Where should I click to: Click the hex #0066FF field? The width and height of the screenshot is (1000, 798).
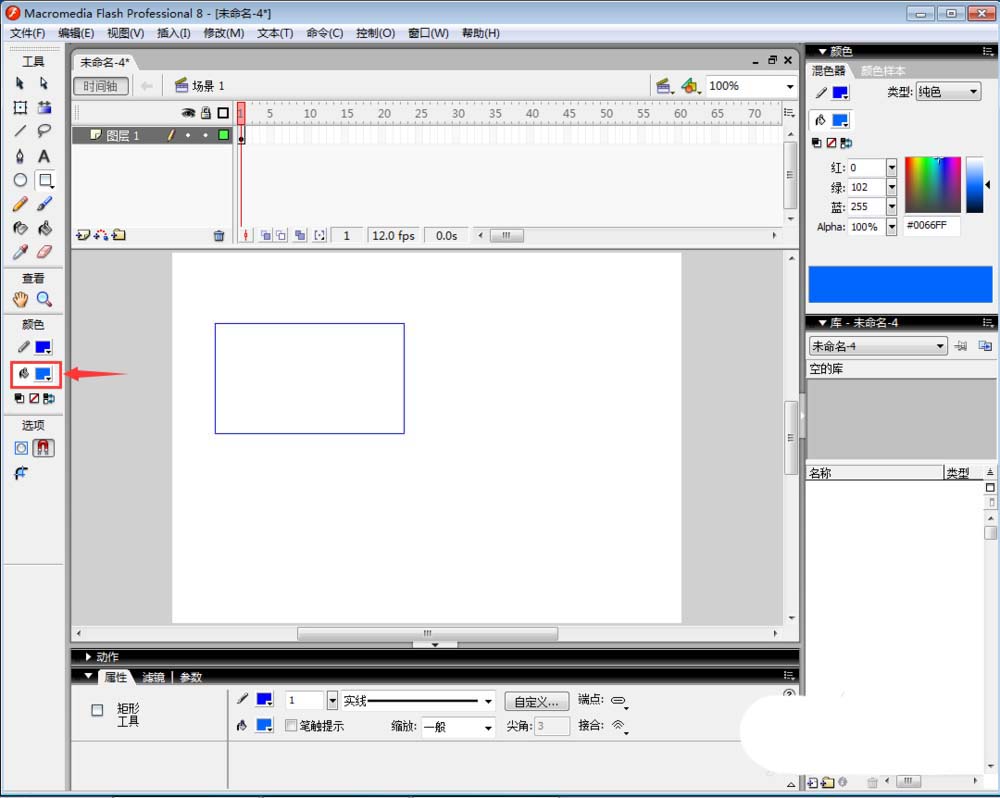(932, 226)
